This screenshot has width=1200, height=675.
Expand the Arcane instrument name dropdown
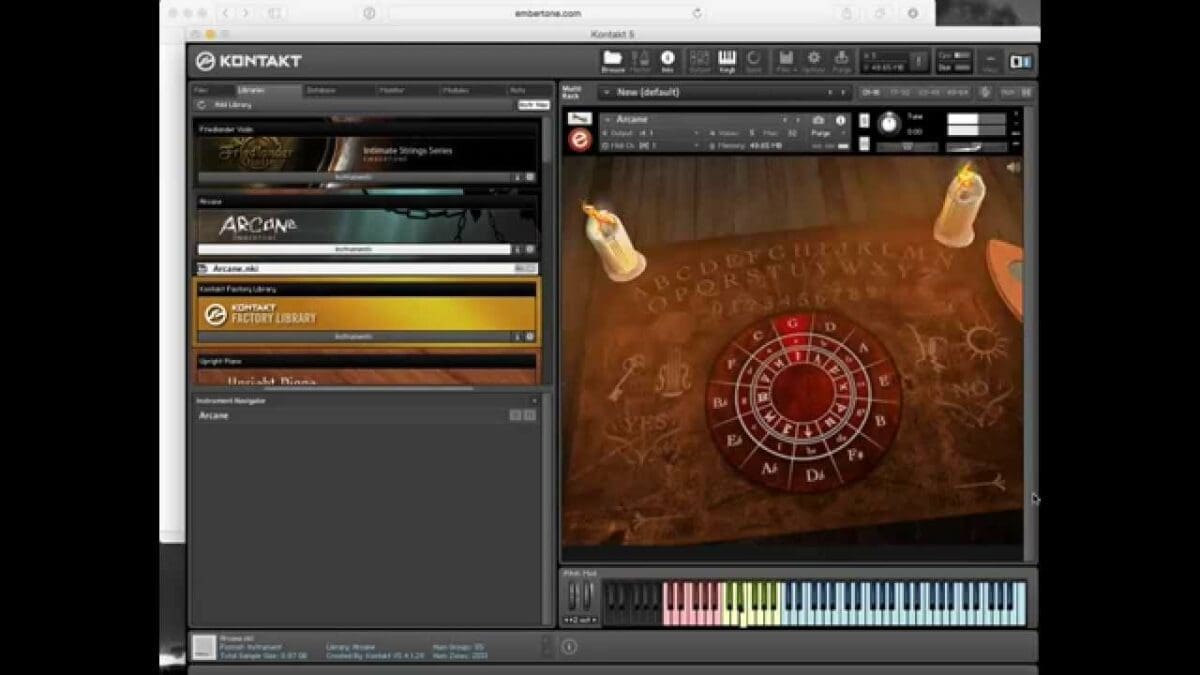607,120
